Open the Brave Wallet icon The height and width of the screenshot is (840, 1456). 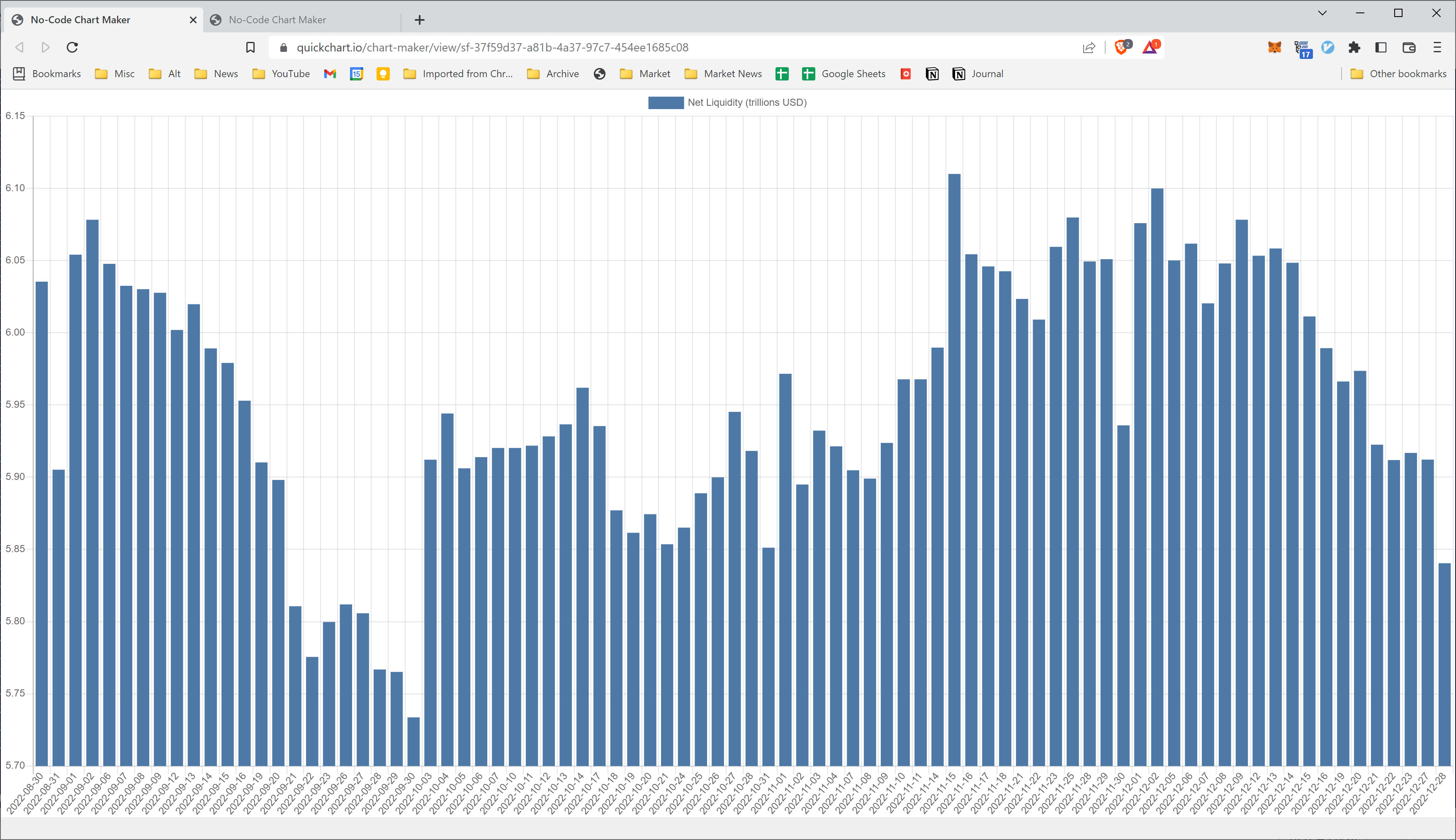click(1409, 47)
